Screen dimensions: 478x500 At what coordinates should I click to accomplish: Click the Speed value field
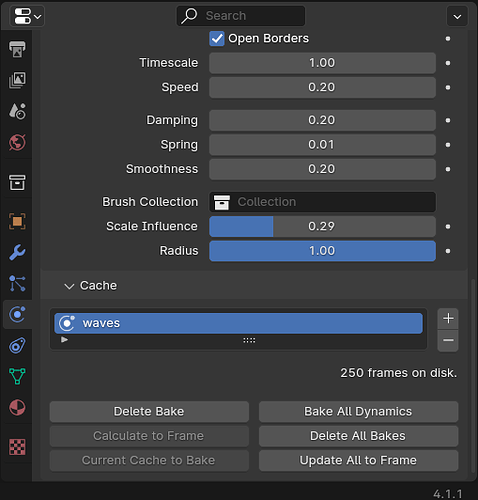(322, 87)
